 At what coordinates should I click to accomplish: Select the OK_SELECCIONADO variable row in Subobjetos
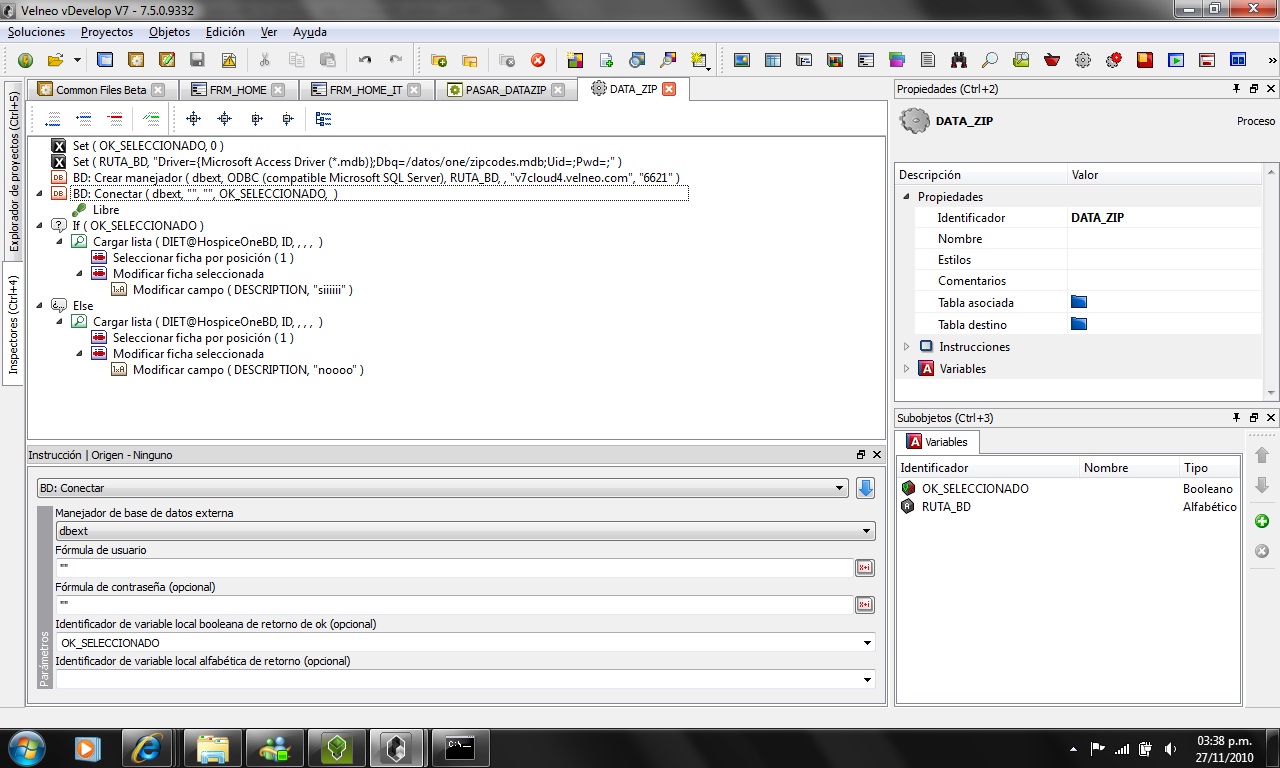[x=1068, y=489]
